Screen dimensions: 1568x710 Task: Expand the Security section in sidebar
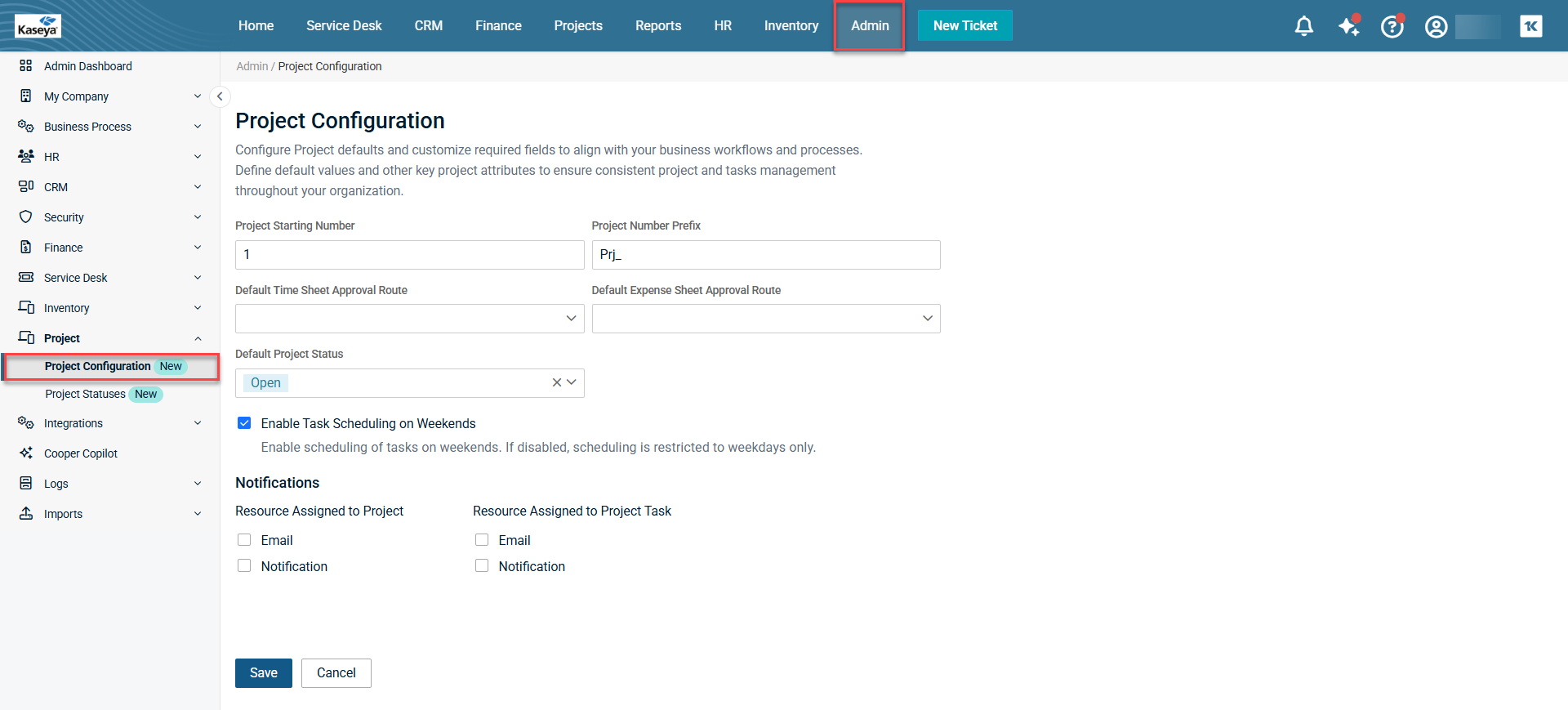tap(110, 217)
